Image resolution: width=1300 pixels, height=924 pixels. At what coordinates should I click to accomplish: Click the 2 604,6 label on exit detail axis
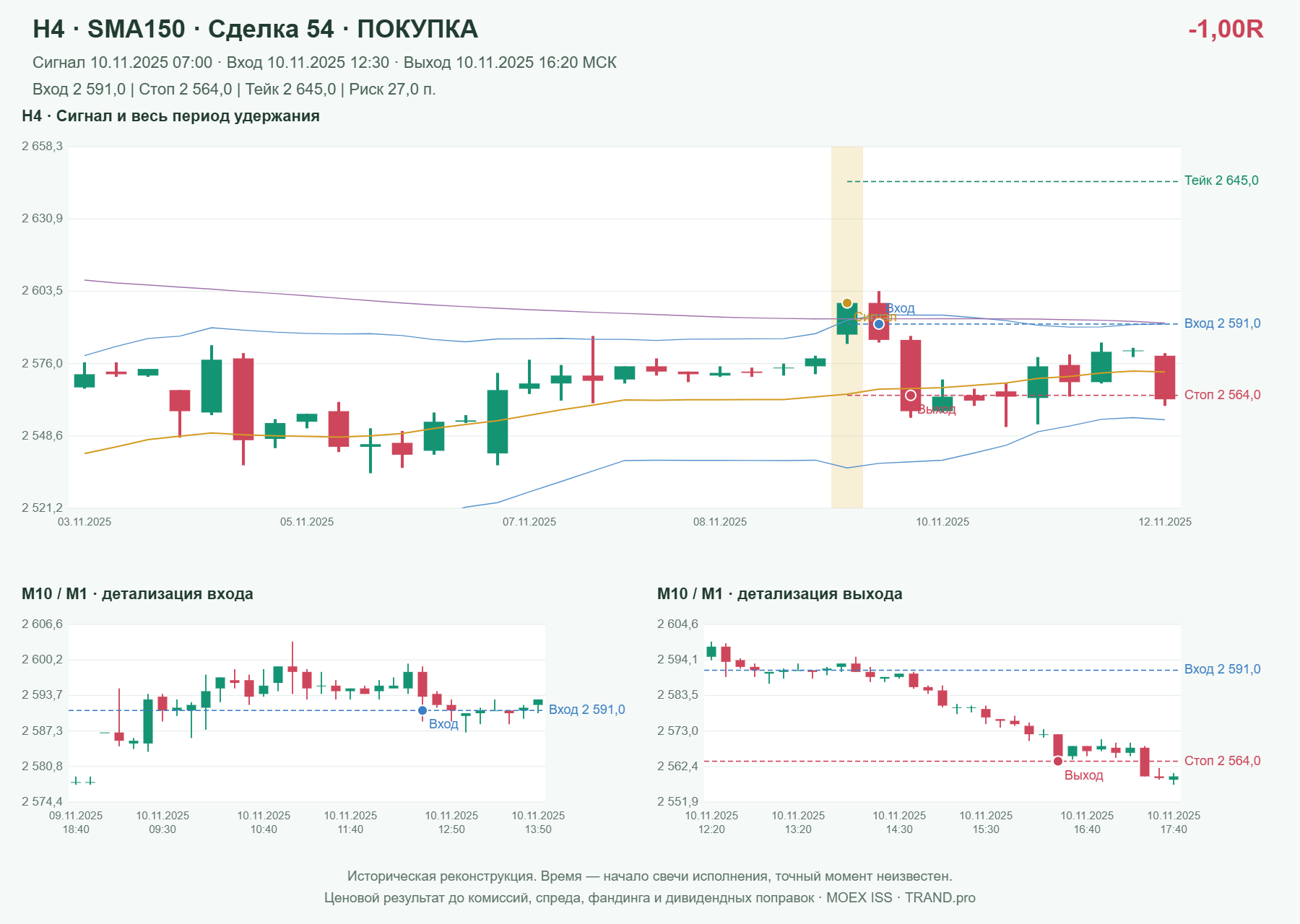(677, 624)
